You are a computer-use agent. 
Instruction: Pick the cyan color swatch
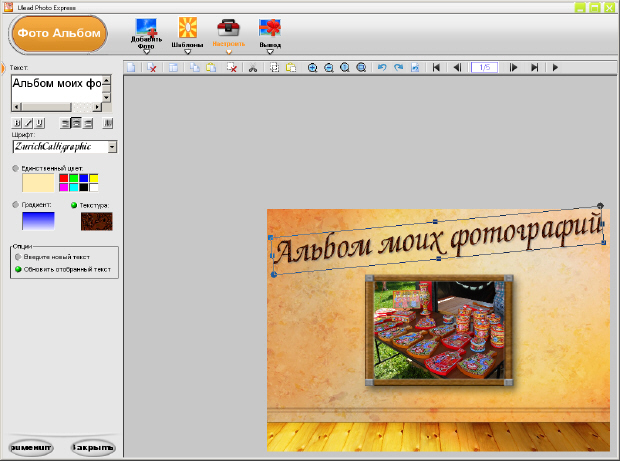74,187
